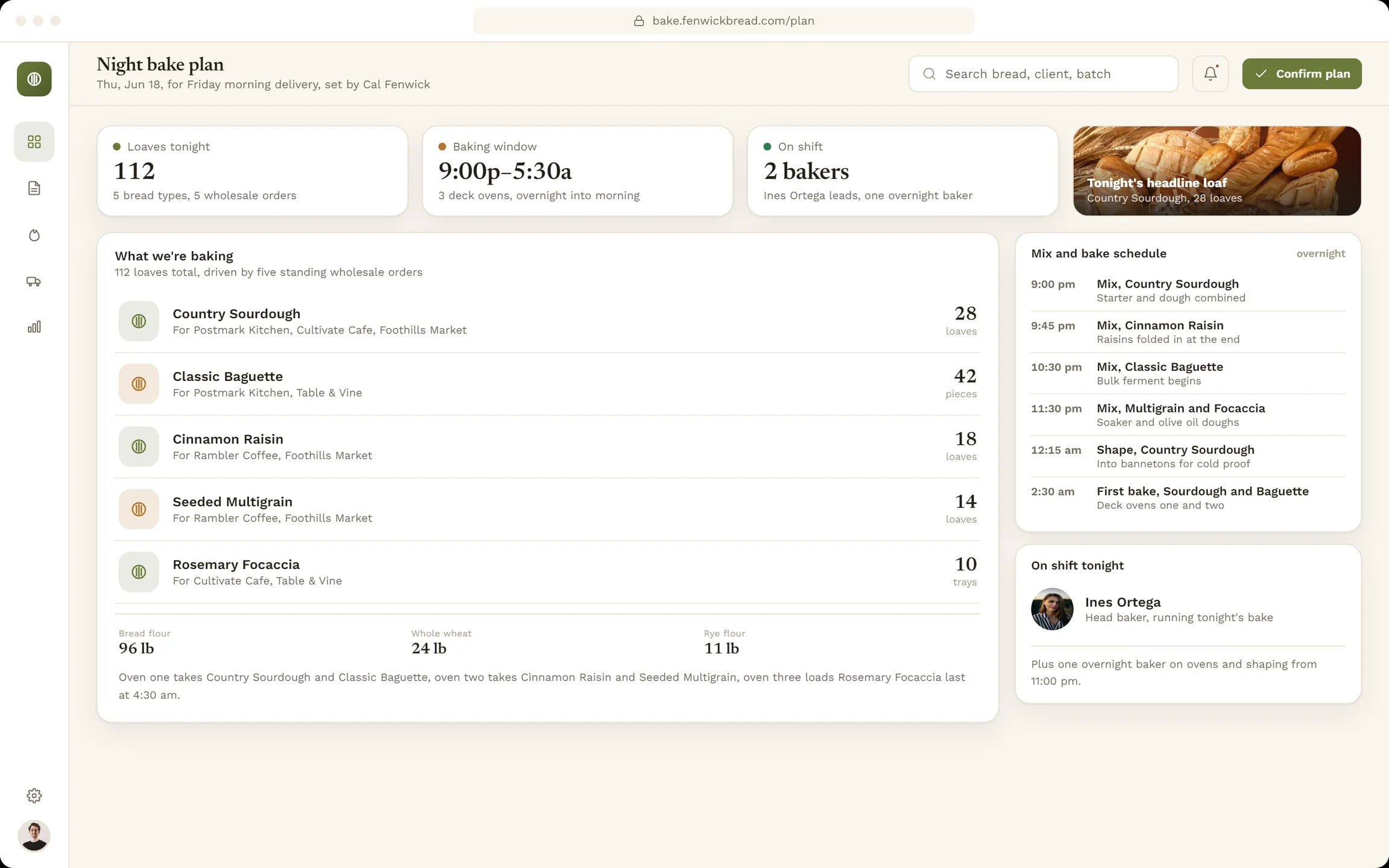Screen dimensions: 1389x868
Task: Select the On shift 2 bakers card
Action: tap(903, 171)
